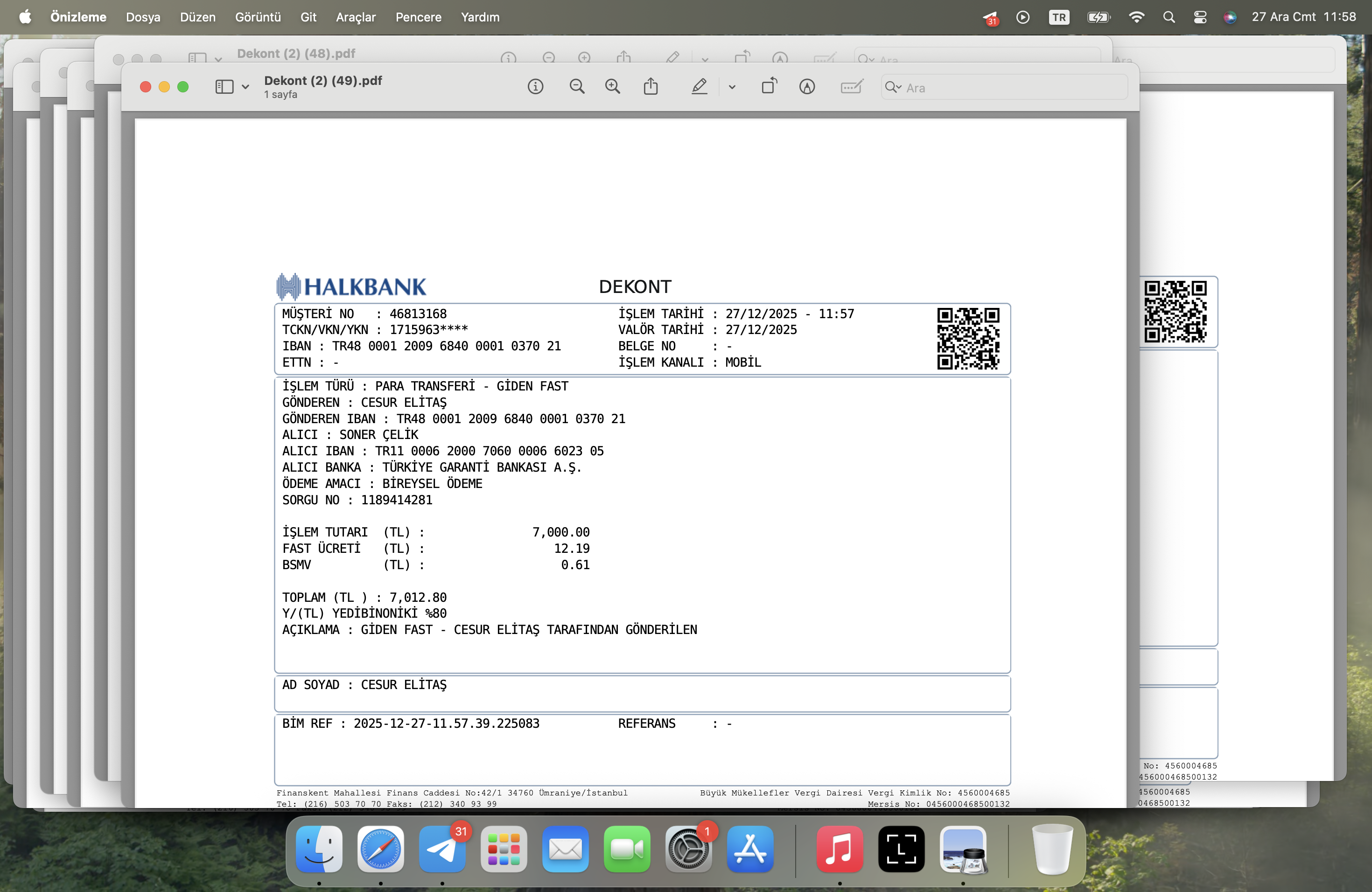Click the Dekont (2) (49).pdf window title

(x=323, y=81)
